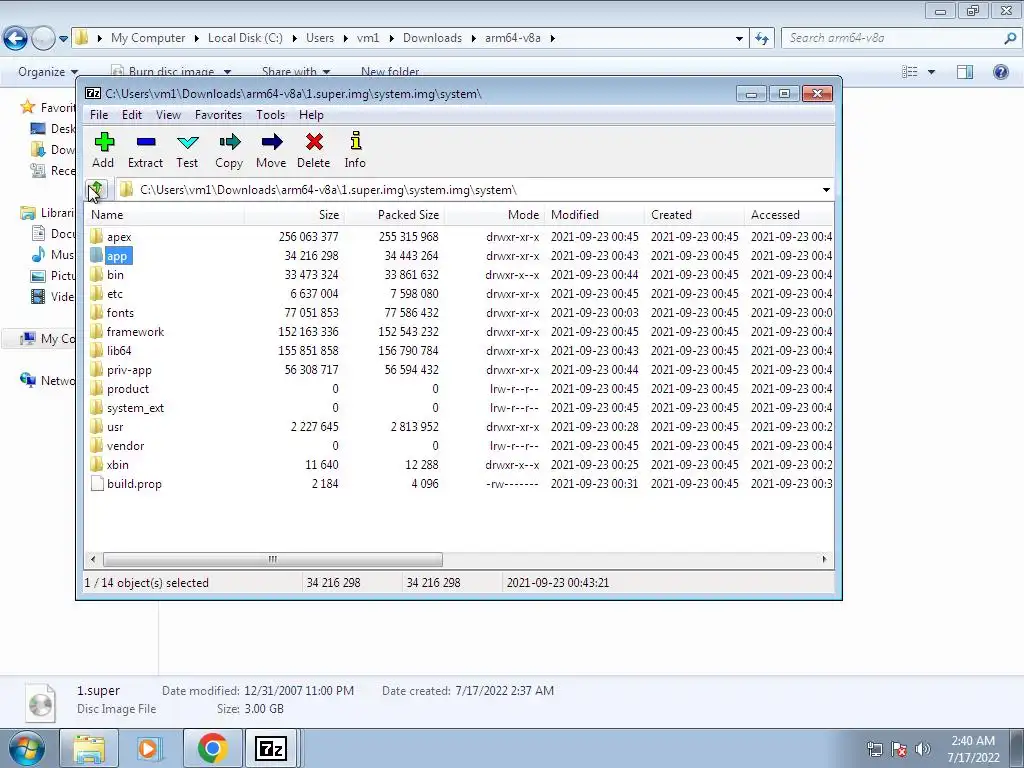
Task: Open the 7-Zip View menu
Action: 168,115
